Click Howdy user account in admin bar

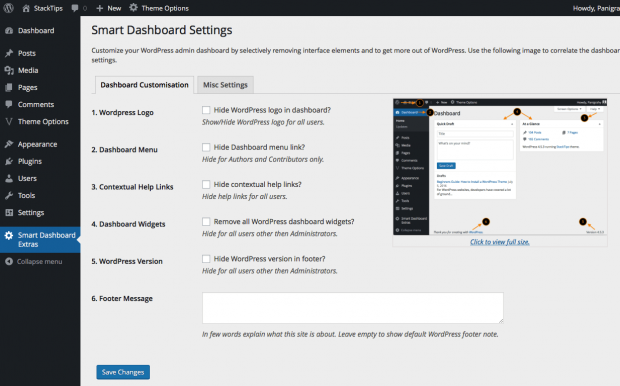[596, 8]
